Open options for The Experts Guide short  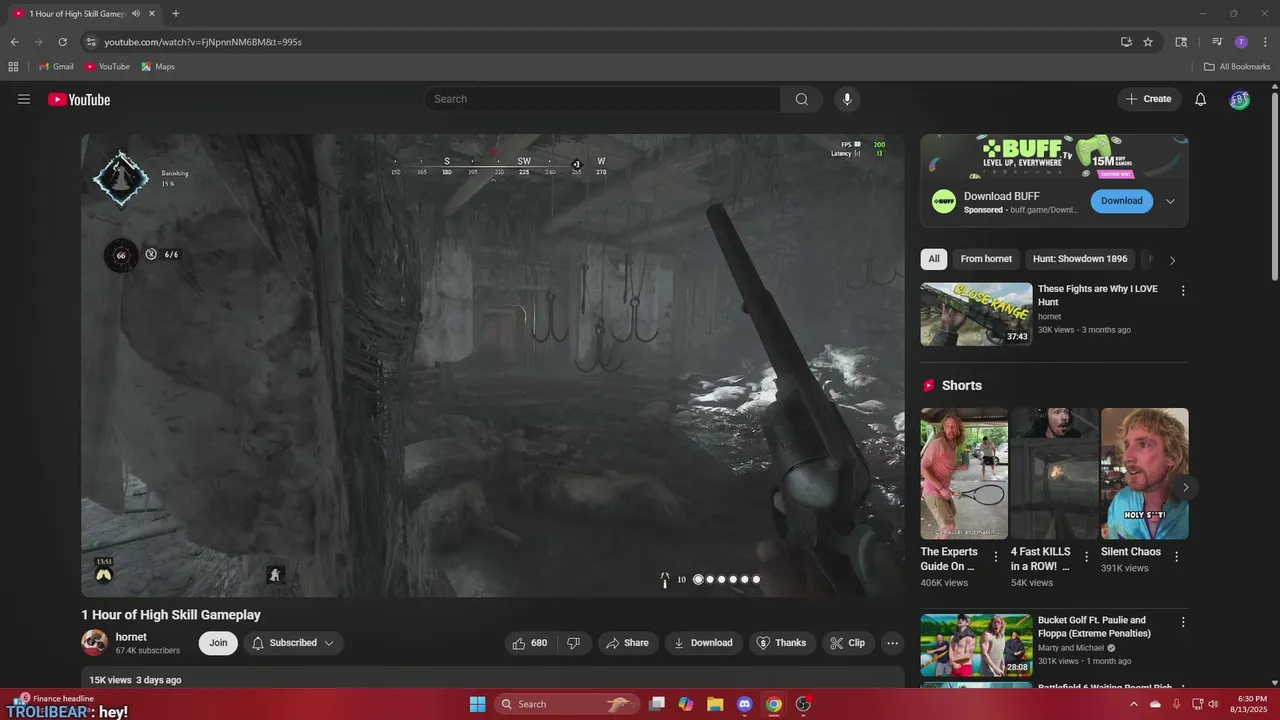(x=995, y=557)
